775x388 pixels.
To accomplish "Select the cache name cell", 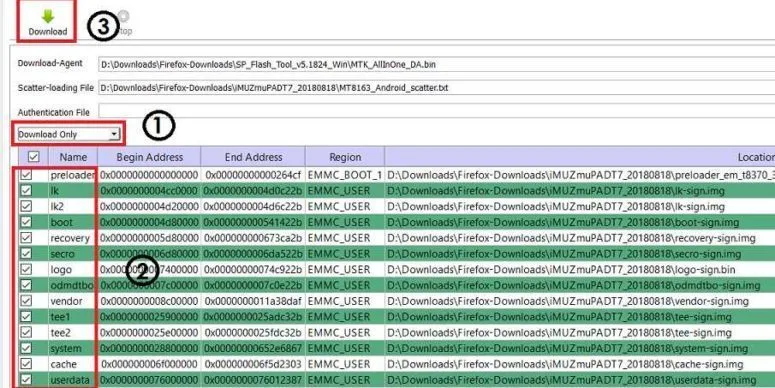I will pos(72,364).
